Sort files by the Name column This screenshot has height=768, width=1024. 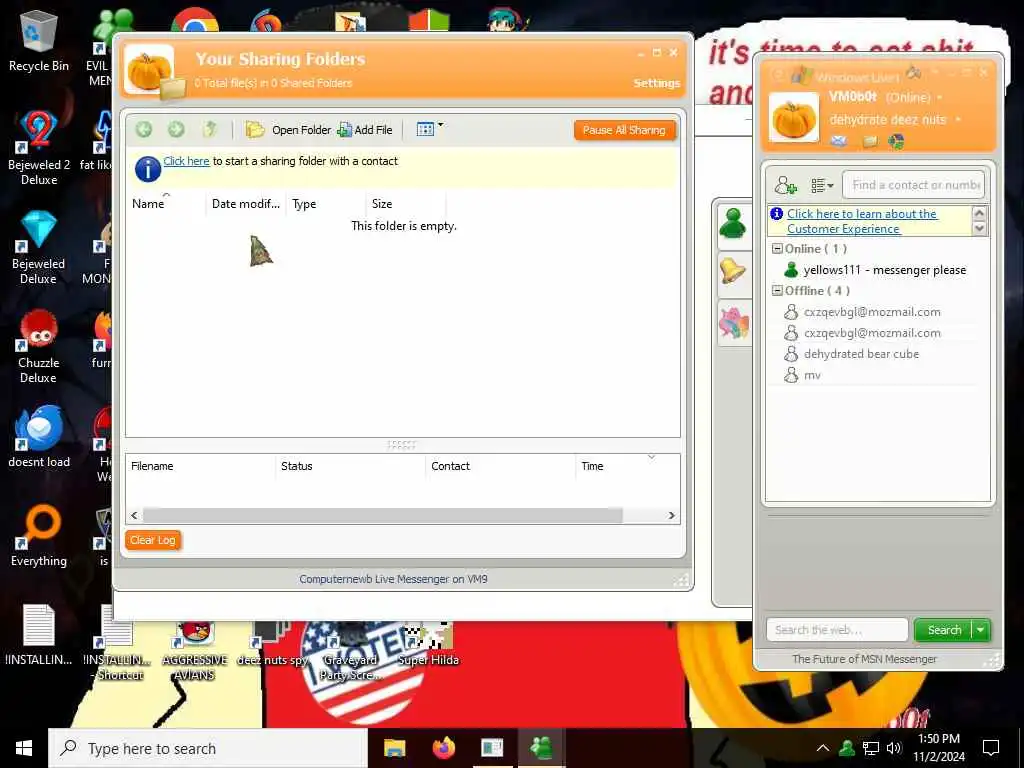pyautogui.click(x=167, y=204)
